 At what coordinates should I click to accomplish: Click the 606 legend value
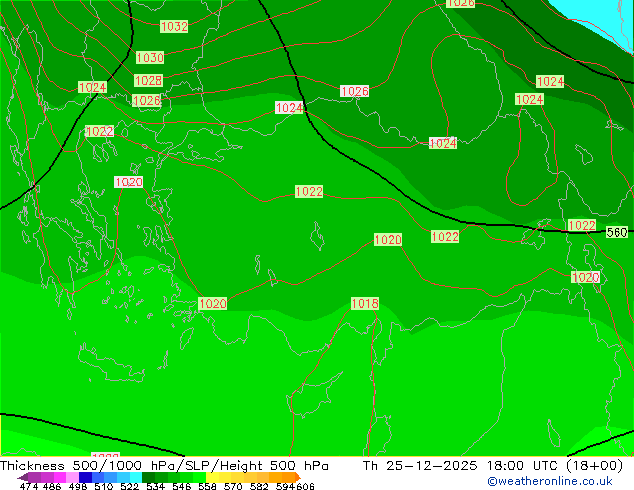coord(305,486)
